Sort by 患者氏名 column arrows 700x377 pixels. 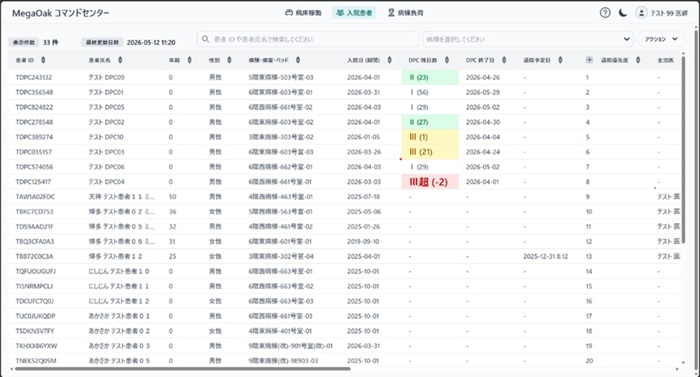(120, 60)
